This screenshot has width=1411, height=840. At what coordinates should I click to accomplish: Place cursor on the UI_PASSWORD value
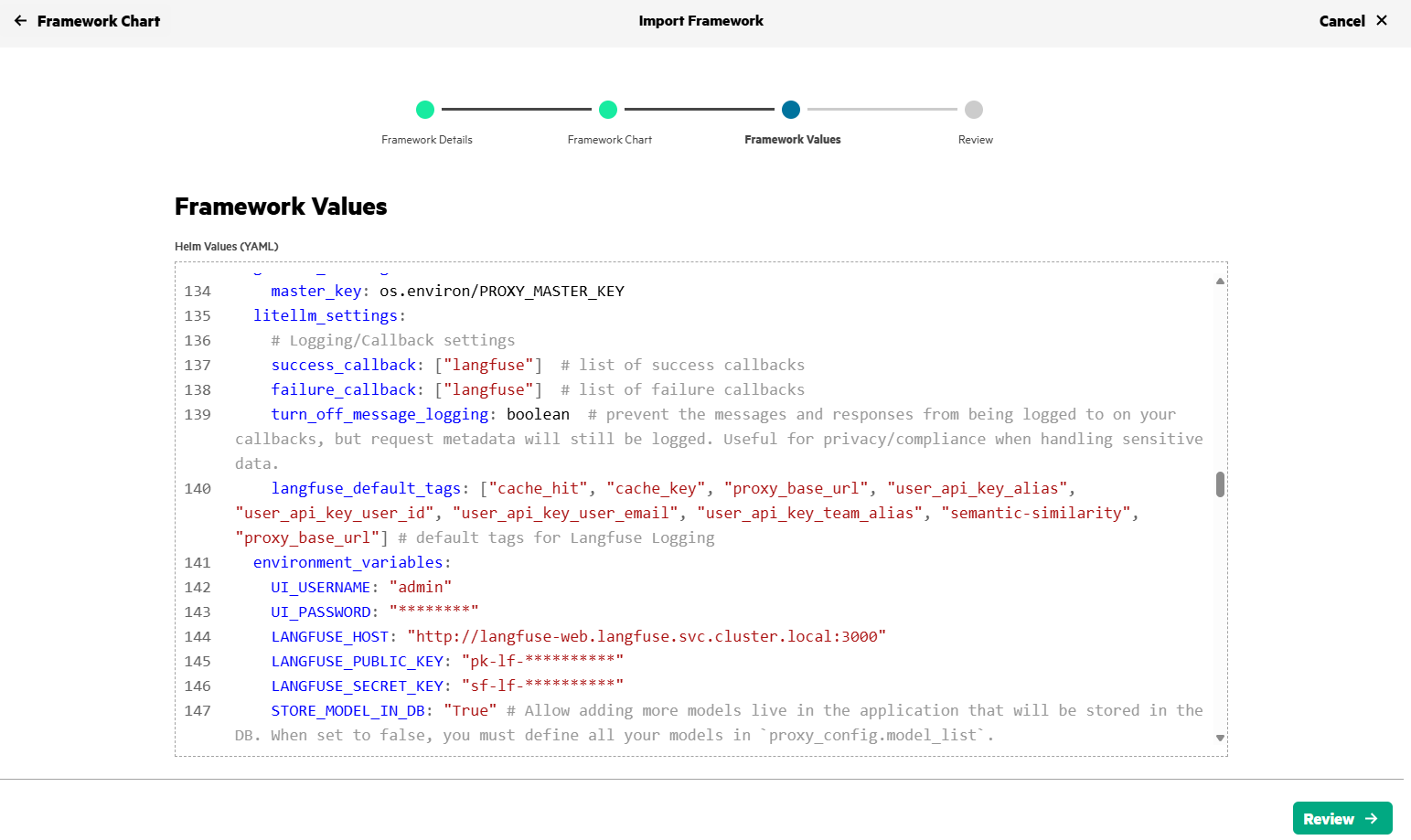pos(434,611)
